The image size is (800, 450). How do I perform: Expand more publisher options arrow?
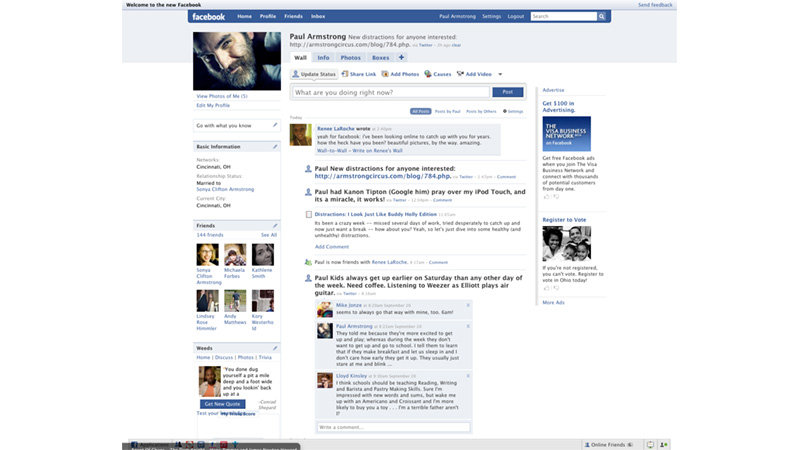(500, 74)
